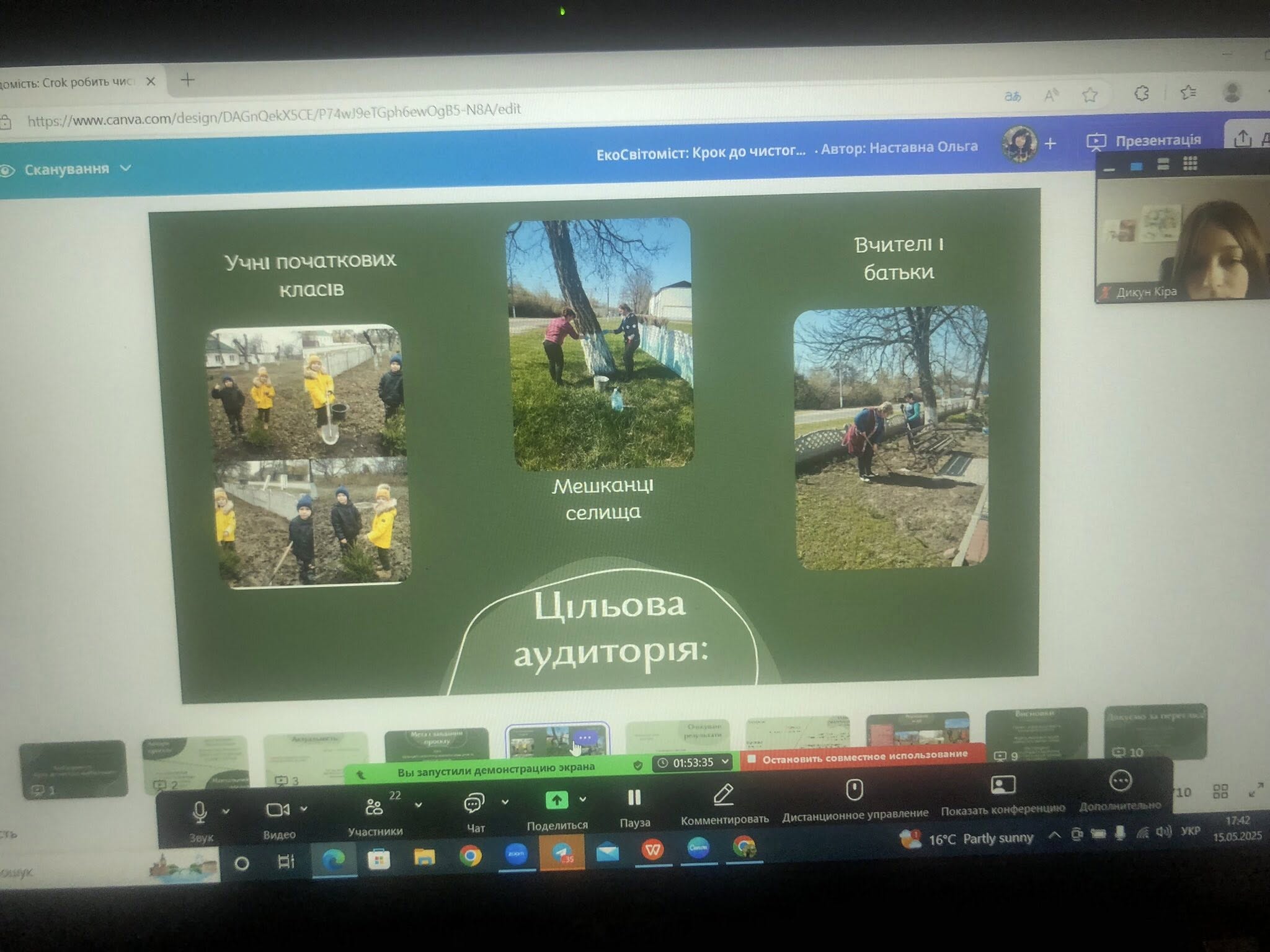Expand participants options arrow beside Участники
Image resolution: width=1270 pixels, height=952 pixels.
click(x=419, y=804)
